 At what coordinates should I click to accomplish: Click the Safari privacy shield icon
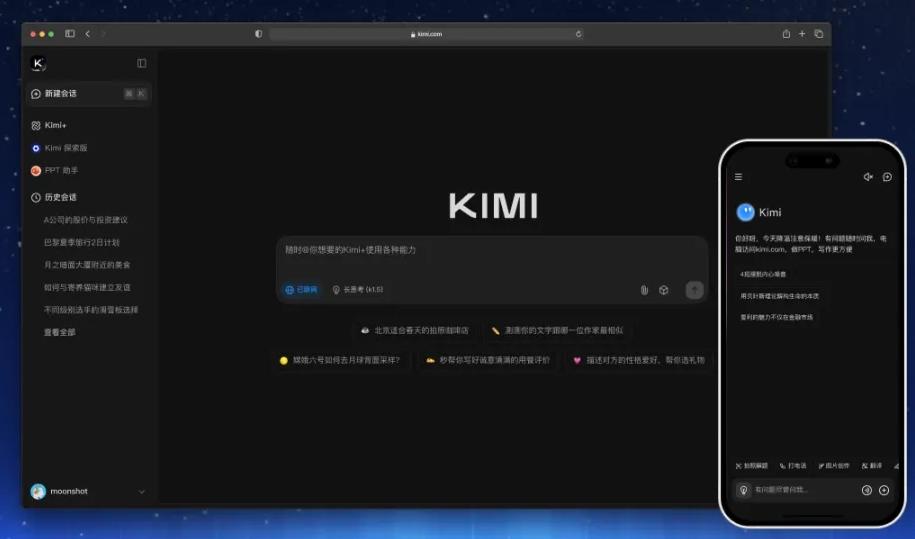[x=259, y=34]
